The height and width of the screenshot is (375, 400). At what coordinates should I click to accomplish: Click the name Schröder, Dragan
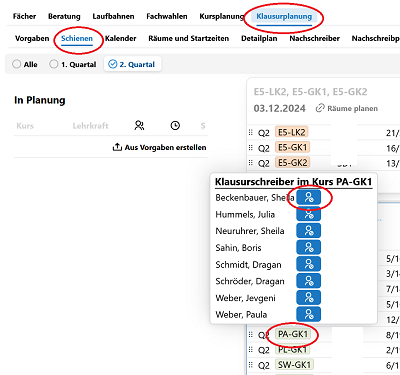[x=250, y=281]
